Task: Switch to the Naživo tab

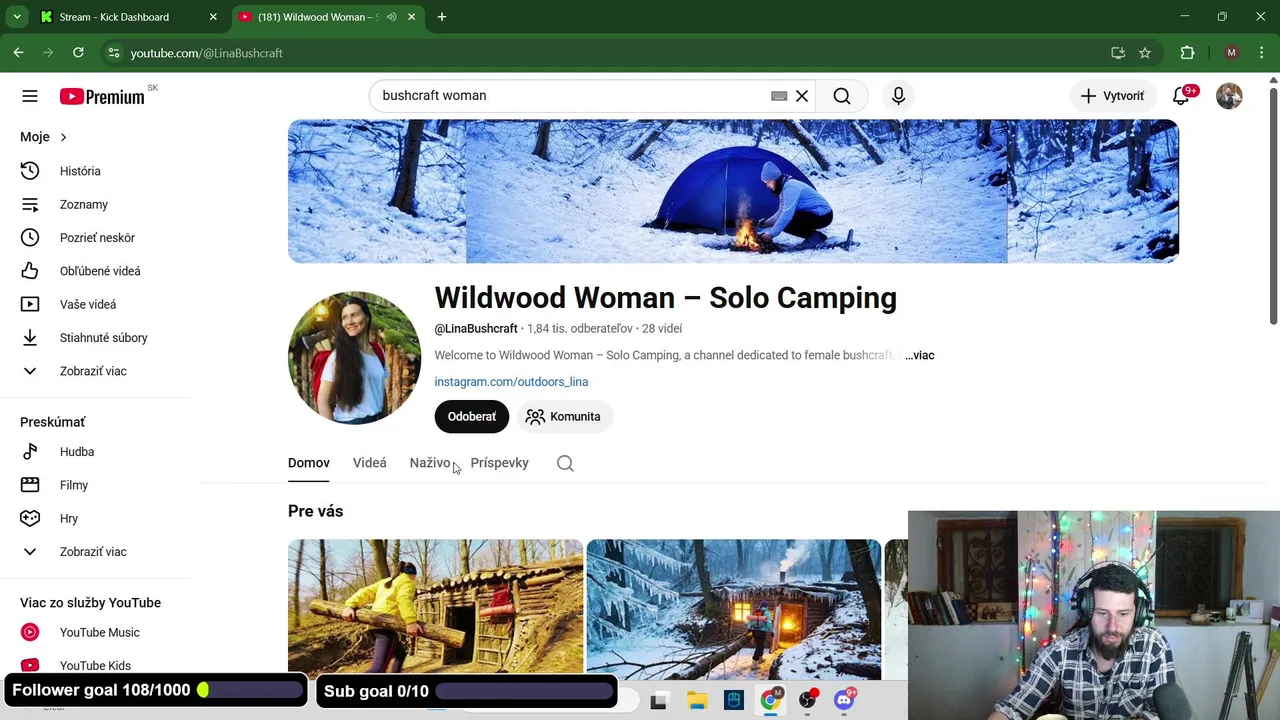Action: (430, 463)
